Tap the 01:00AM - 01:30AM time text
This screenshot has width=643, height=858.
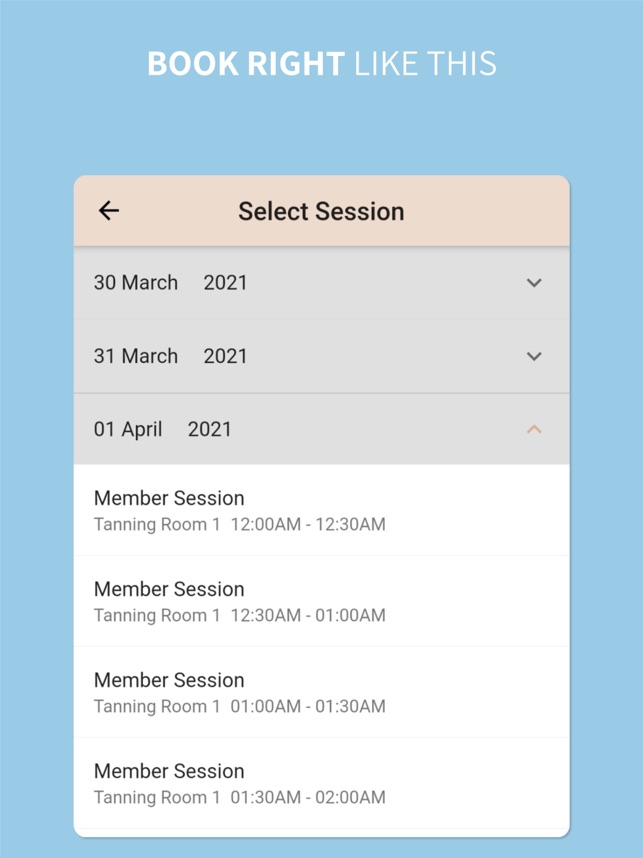(x=308, y=706)
